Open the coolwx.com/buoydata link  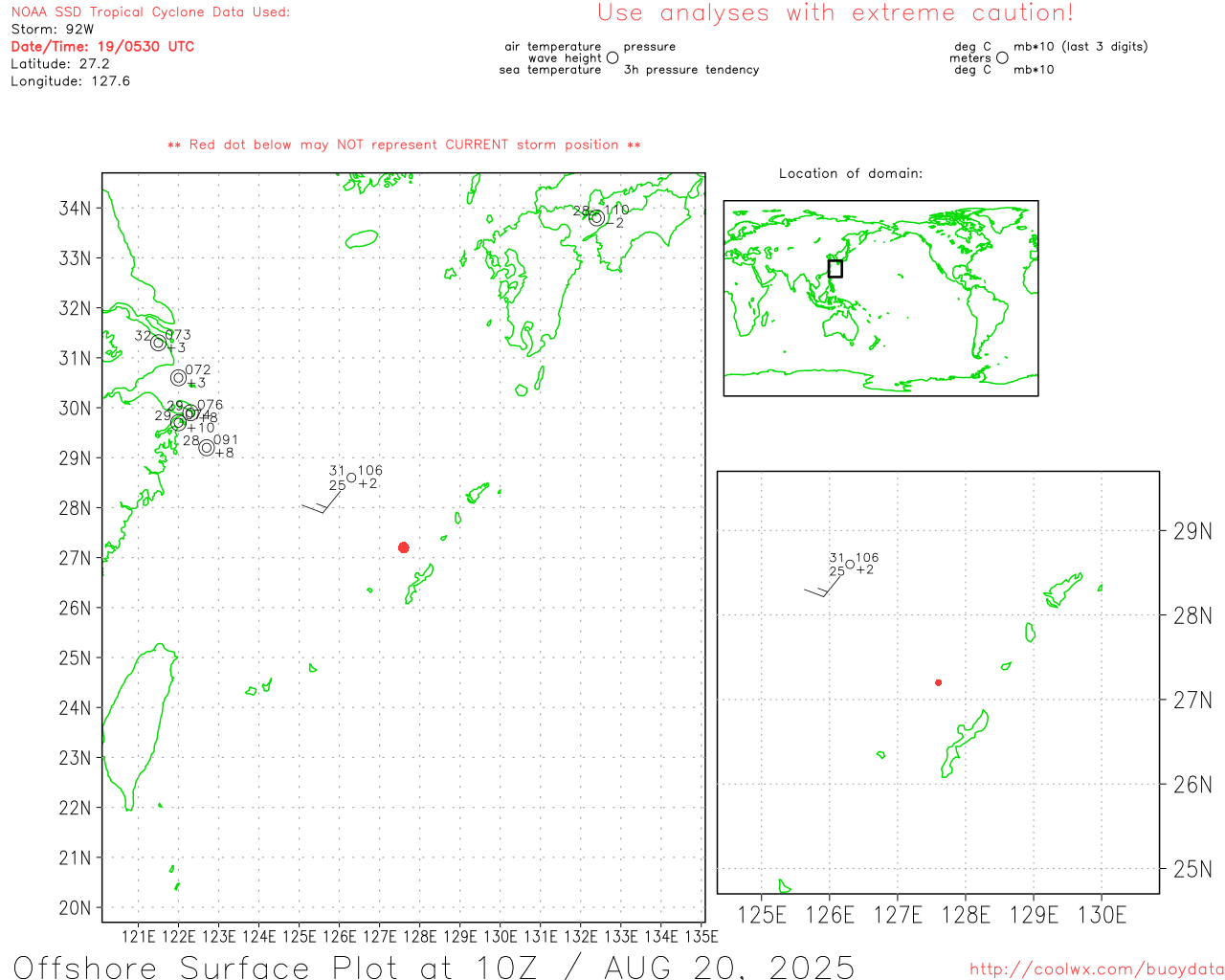point(1097,969)
